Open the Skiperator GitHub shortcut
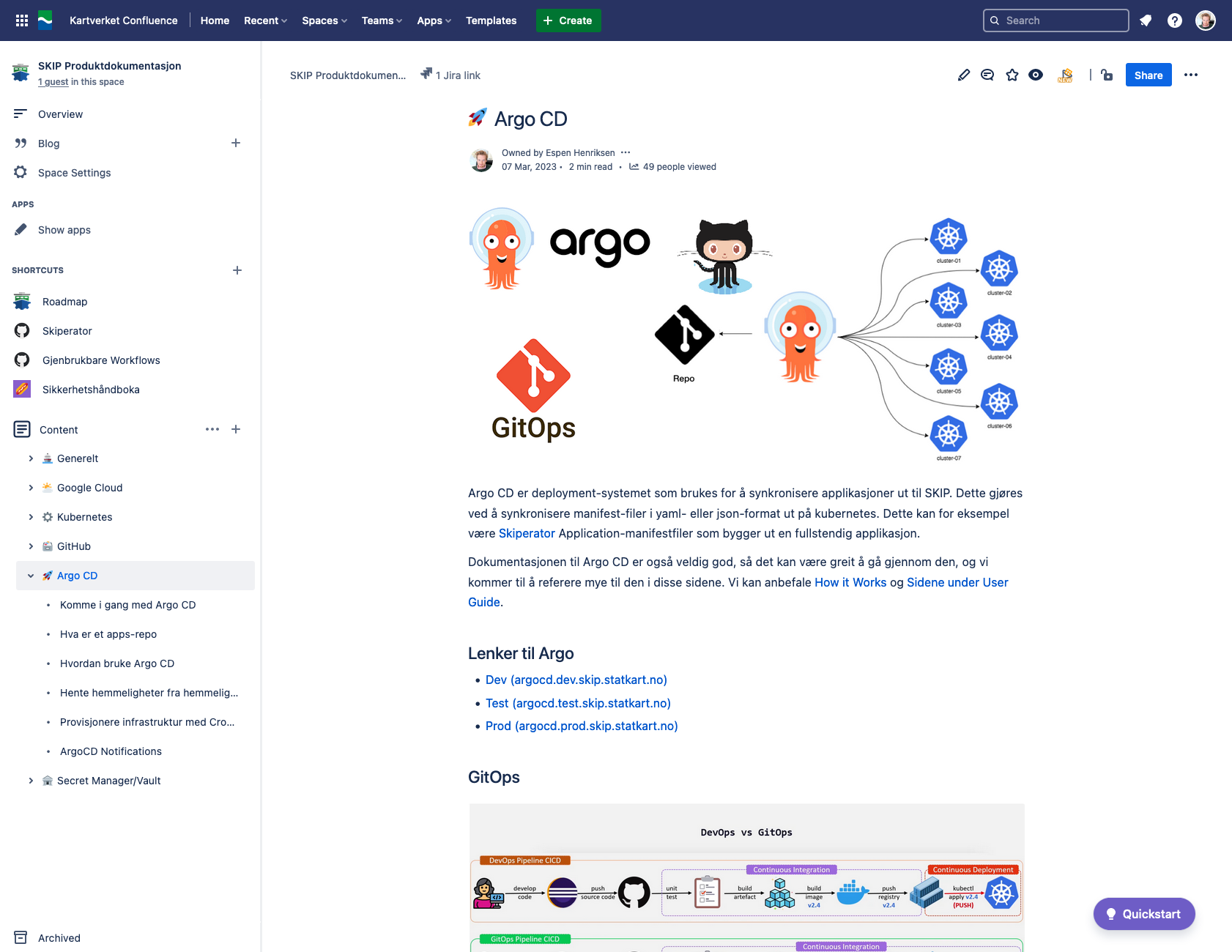This screenshot has height=952, width=1232. click(67, 331)
